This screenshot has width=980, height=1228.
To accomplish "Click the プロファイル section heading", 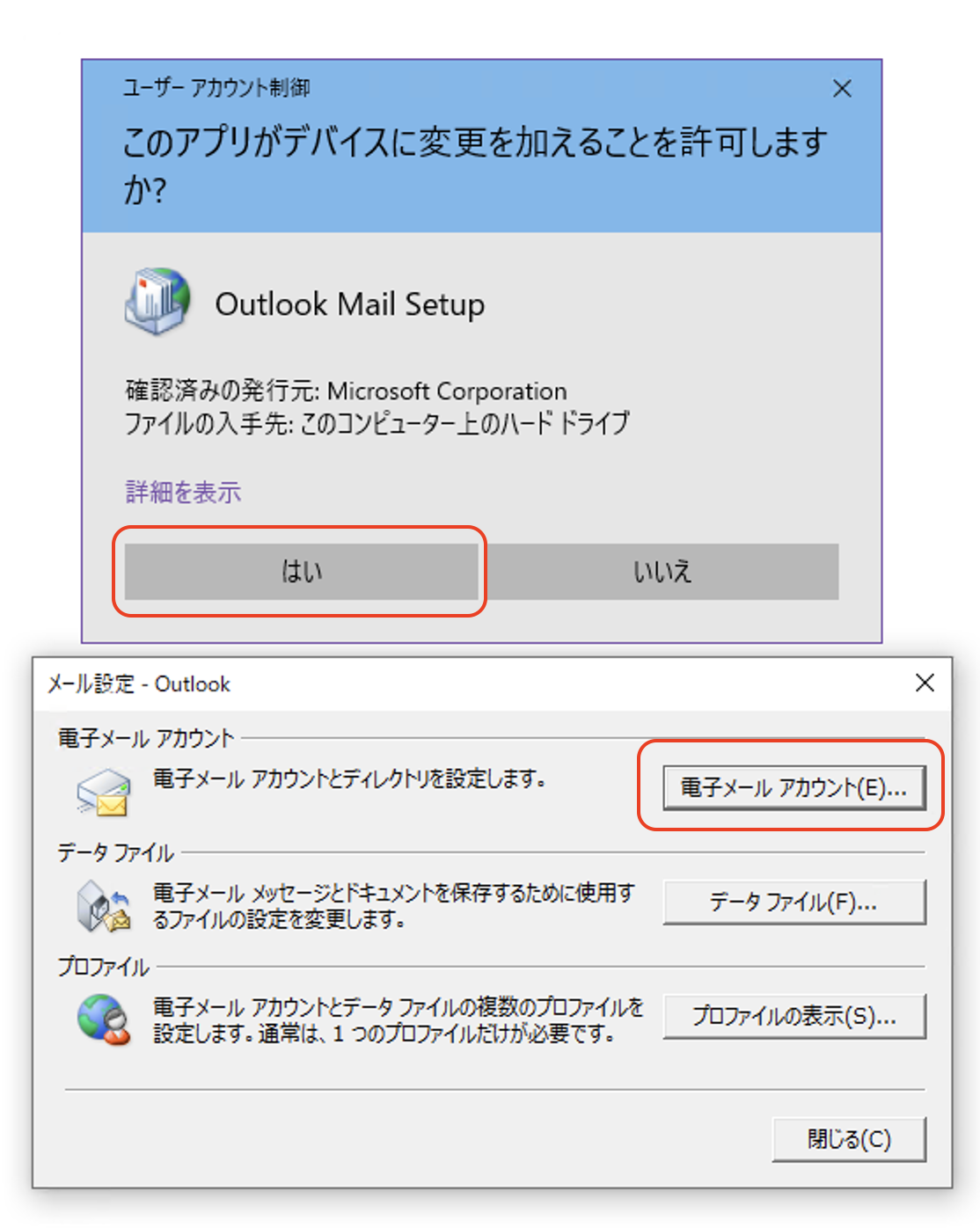I will (104, 967).
